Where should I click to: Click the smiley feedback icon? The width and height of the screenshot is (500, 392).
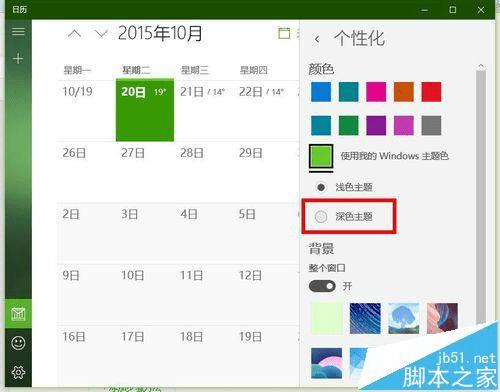tap(18, 343)
